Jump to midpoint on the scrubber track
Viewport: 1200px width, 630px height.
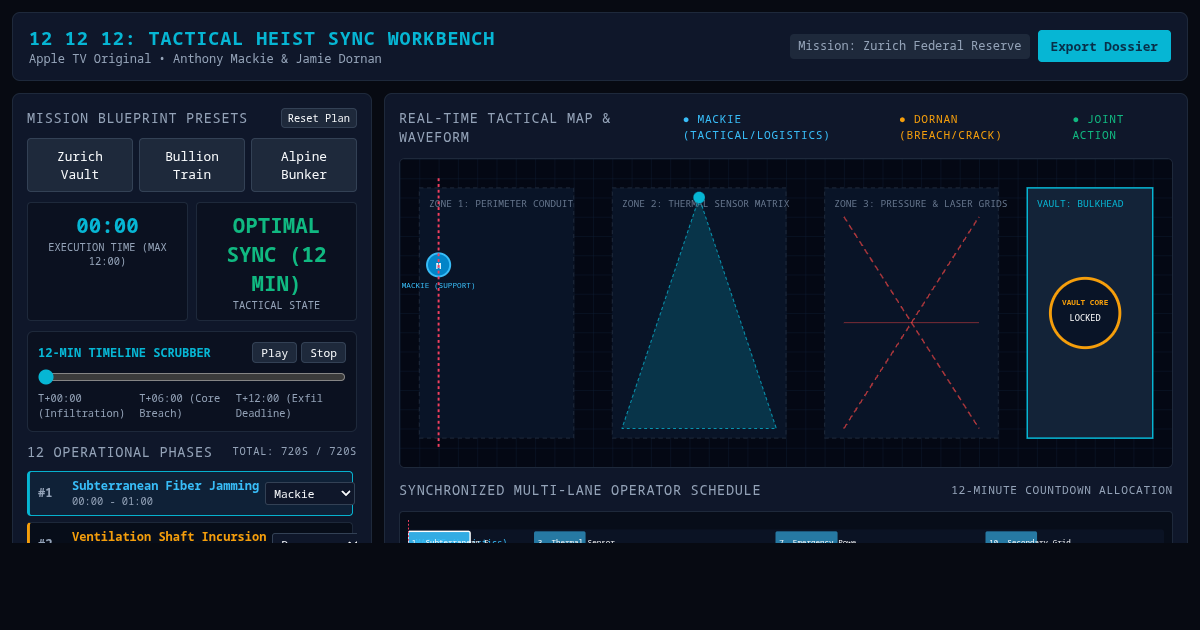click(192, 377)
